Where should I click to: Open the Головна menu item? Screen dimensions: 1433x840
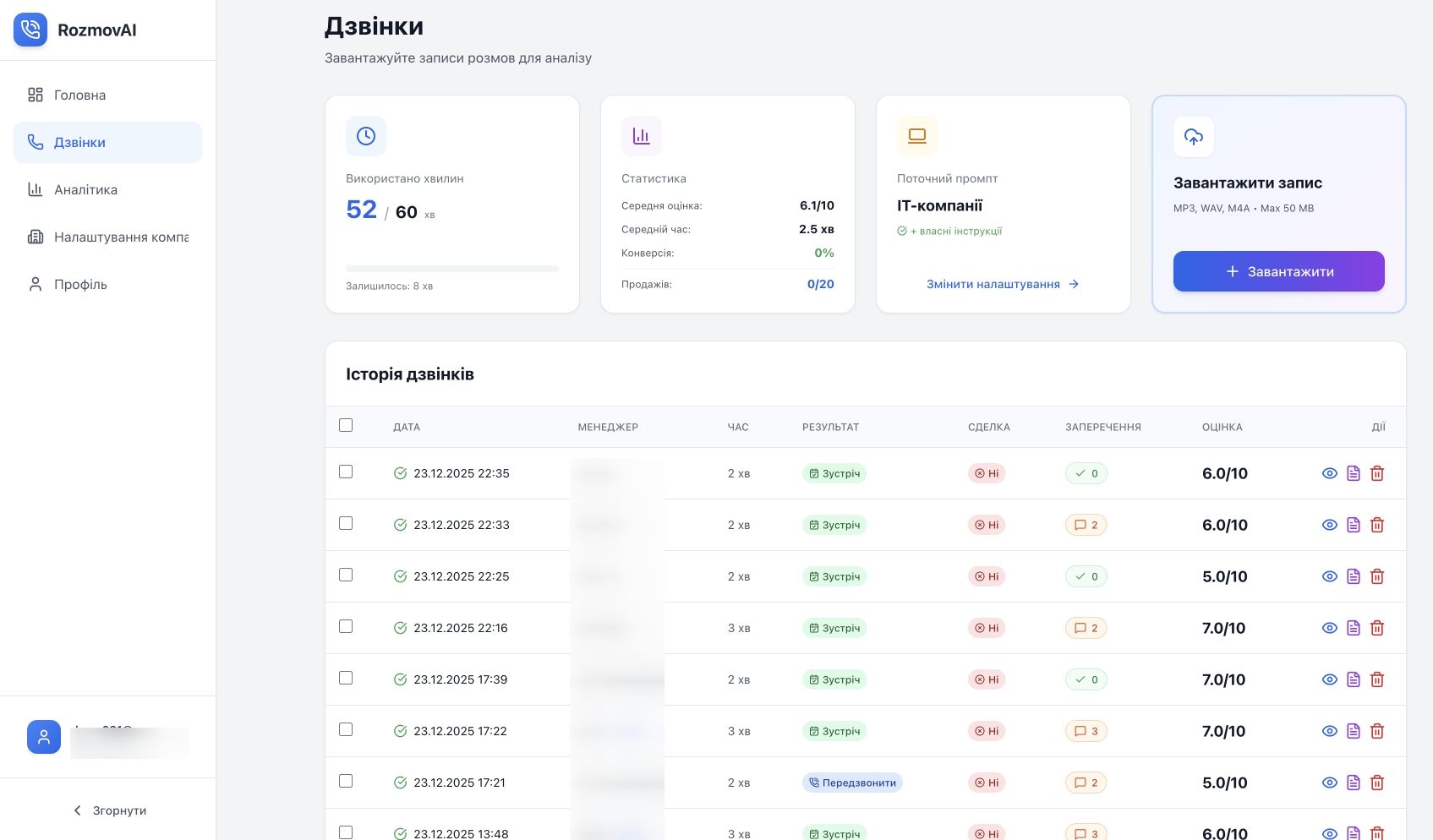[x=107, y=95]
